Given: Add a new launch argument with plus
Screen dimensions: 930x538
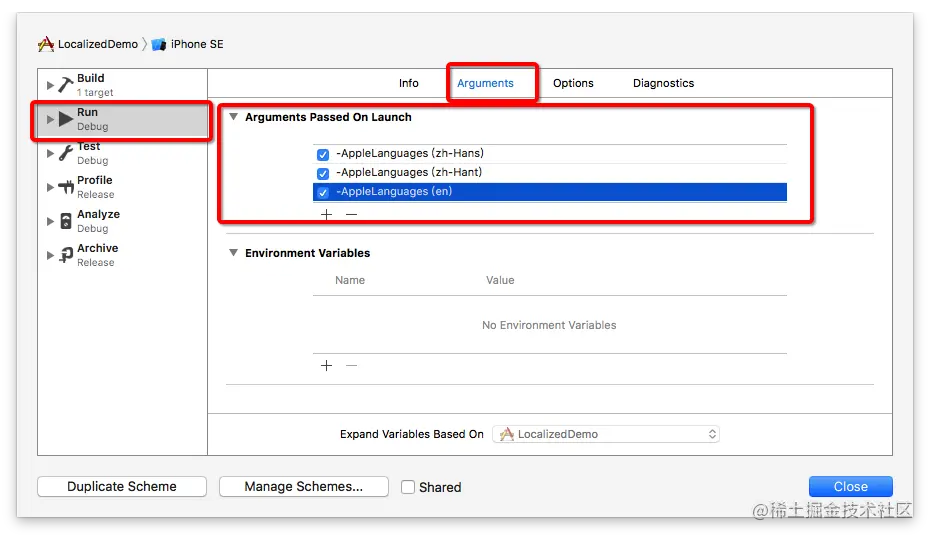Looking at the screenshot, I should pyautogui.click(x=326, y=214).
